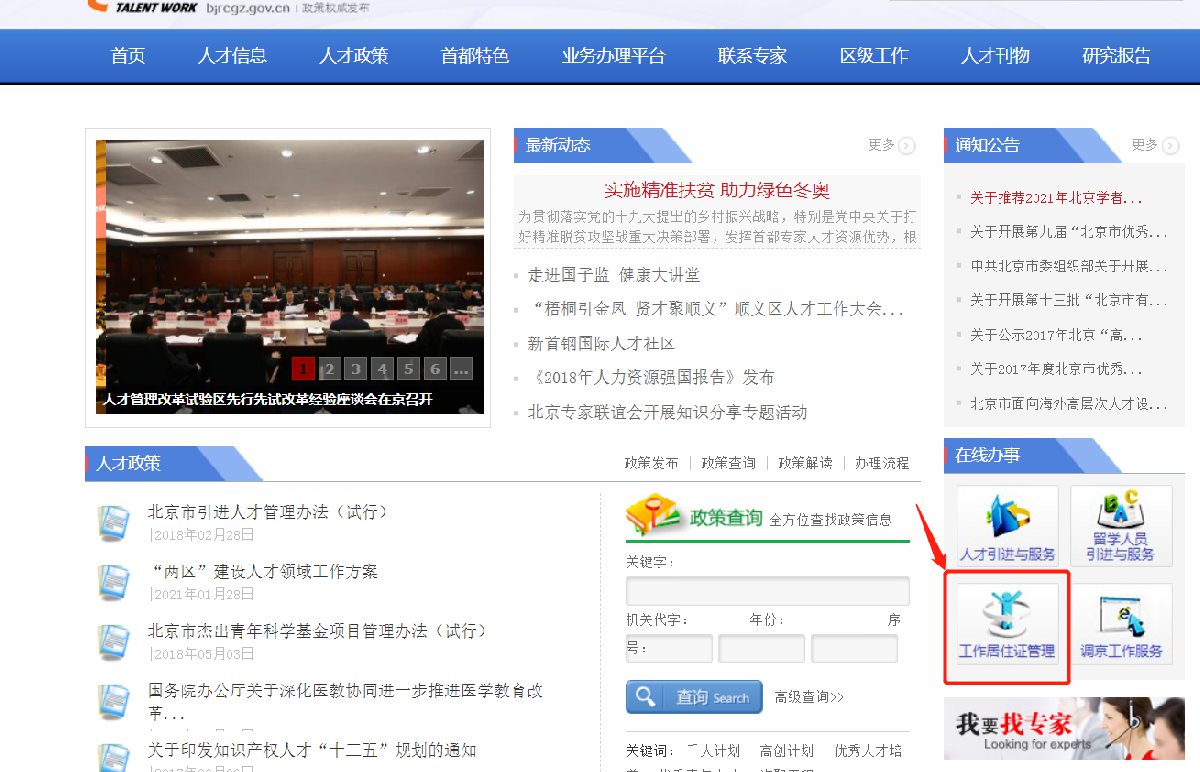Open notice 关于公示2017年北京“高...
The width and height of the screenshot is (1200, 772).
[1056, 335]
